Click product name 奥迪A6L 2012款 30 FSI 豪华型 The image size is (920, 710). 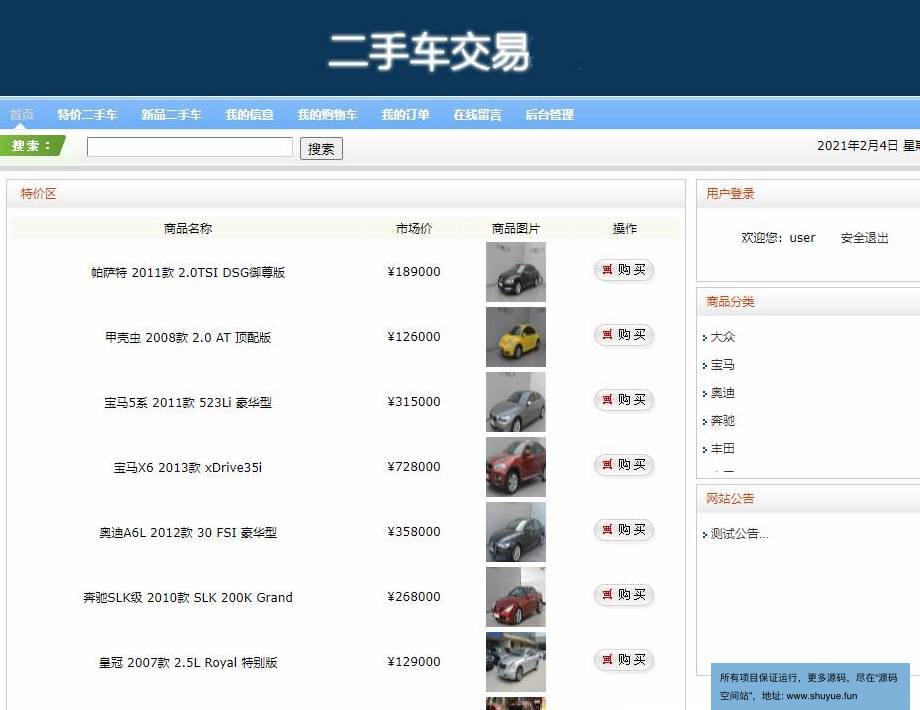click(188, 533)
